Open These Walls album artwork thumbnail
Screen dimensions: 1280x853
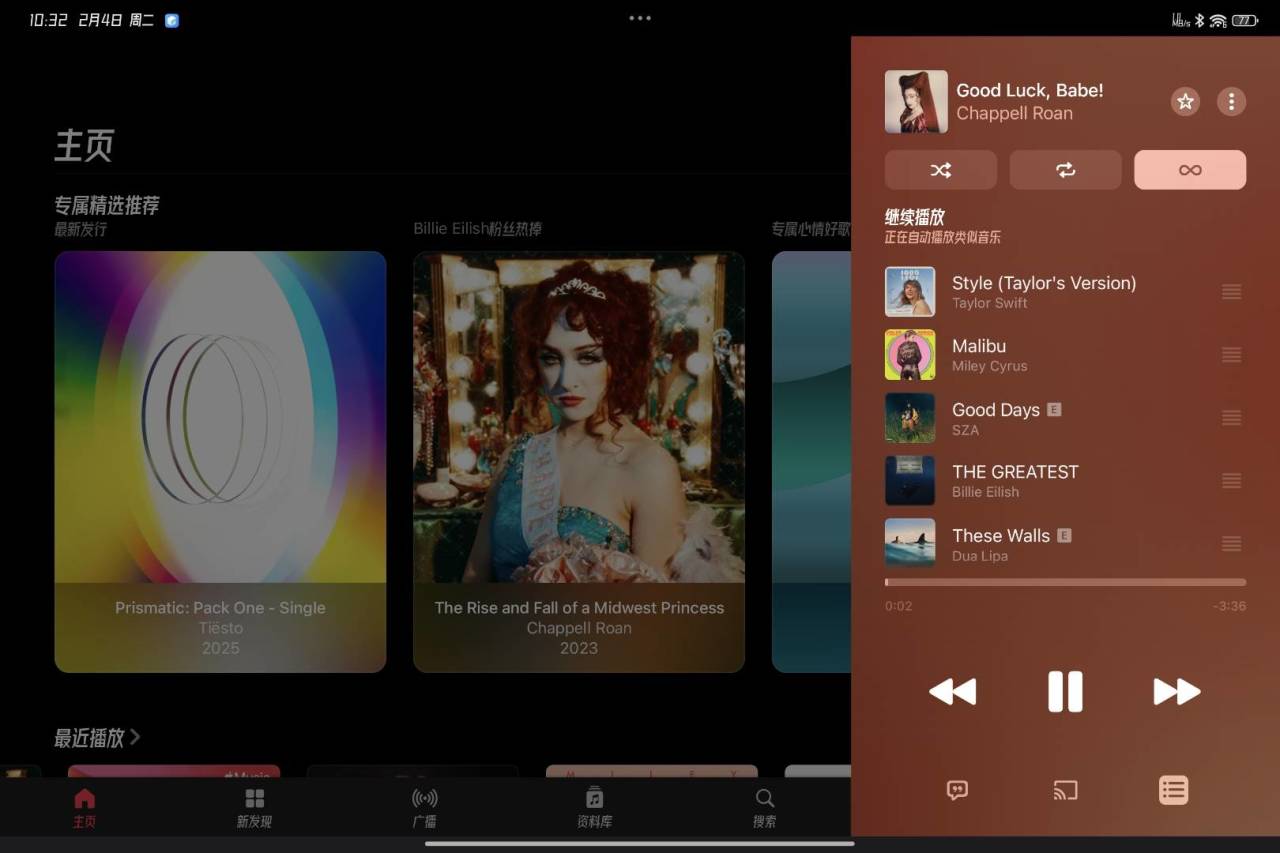[910, 544]
